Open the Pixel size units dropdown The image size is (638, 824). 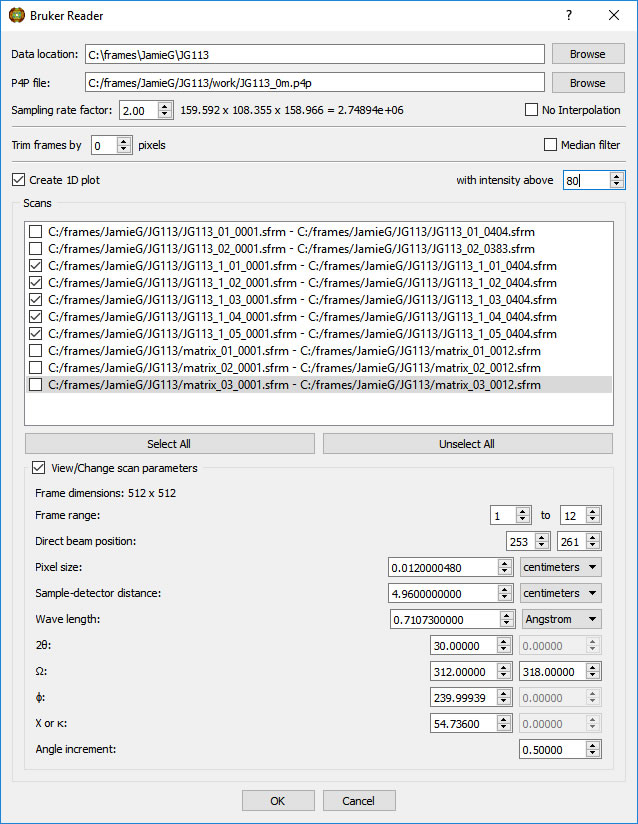(561, 567)
